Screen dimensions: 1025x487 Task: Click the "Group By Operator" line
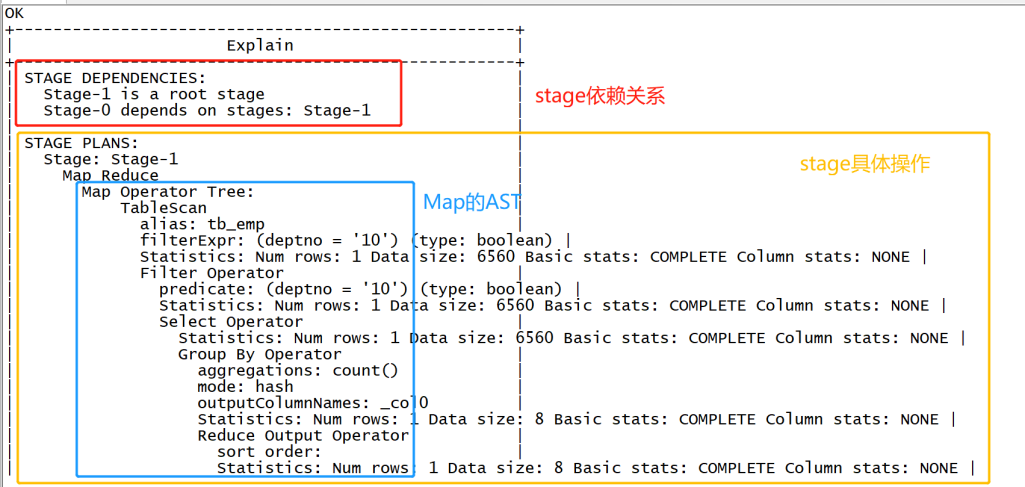click(x=260, y=354)
